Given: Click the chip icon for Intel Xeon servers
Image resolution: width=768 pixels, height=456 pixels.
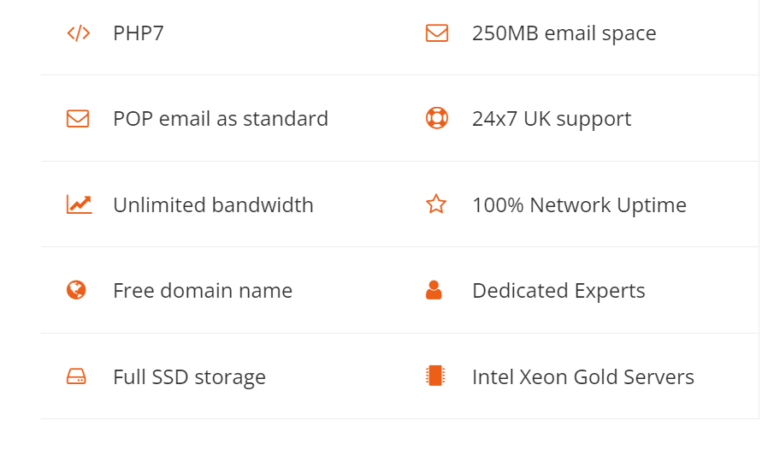Looking at the screenshot, I should point(434,377).
